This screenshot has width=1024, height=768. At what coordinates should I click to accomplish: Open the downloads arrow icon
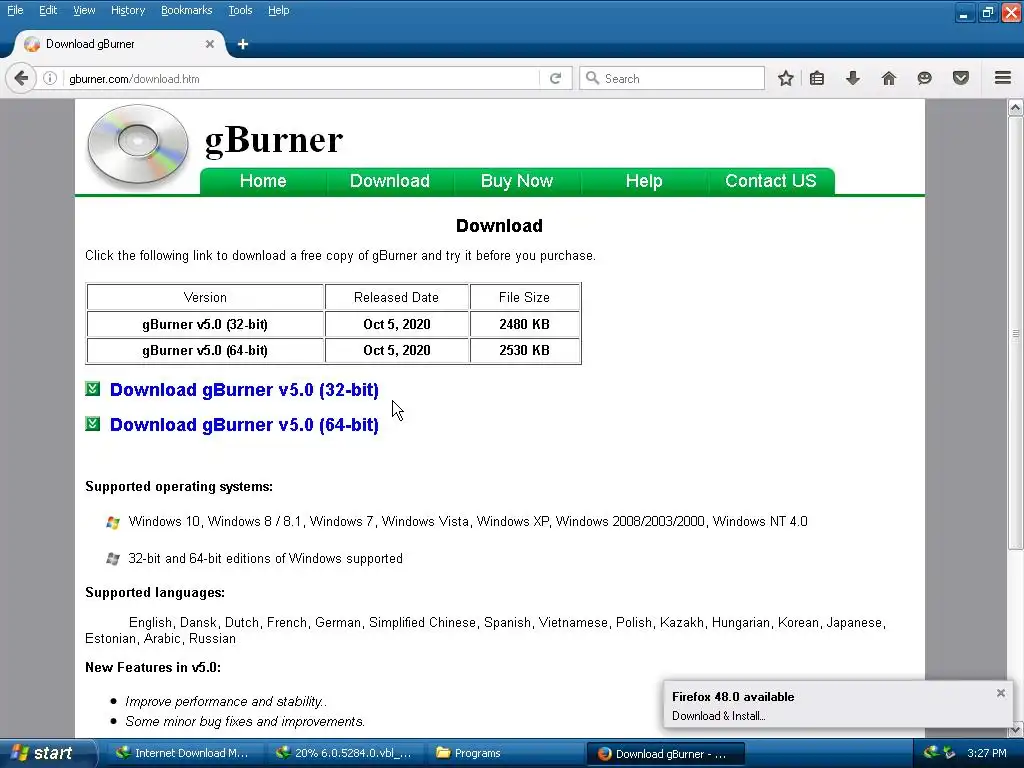pos(853,78)
